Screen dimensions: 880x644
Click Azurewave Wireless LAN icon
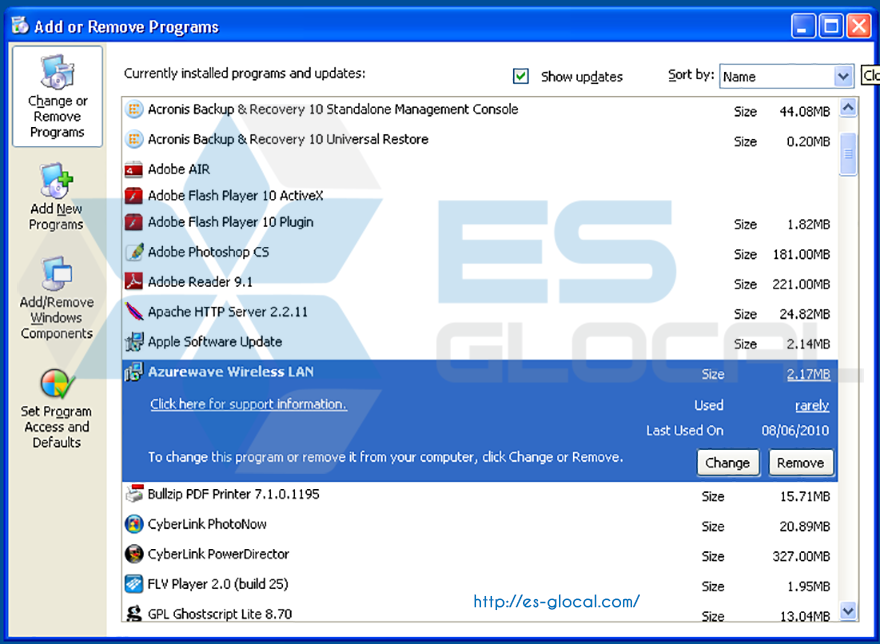point(134,372)
